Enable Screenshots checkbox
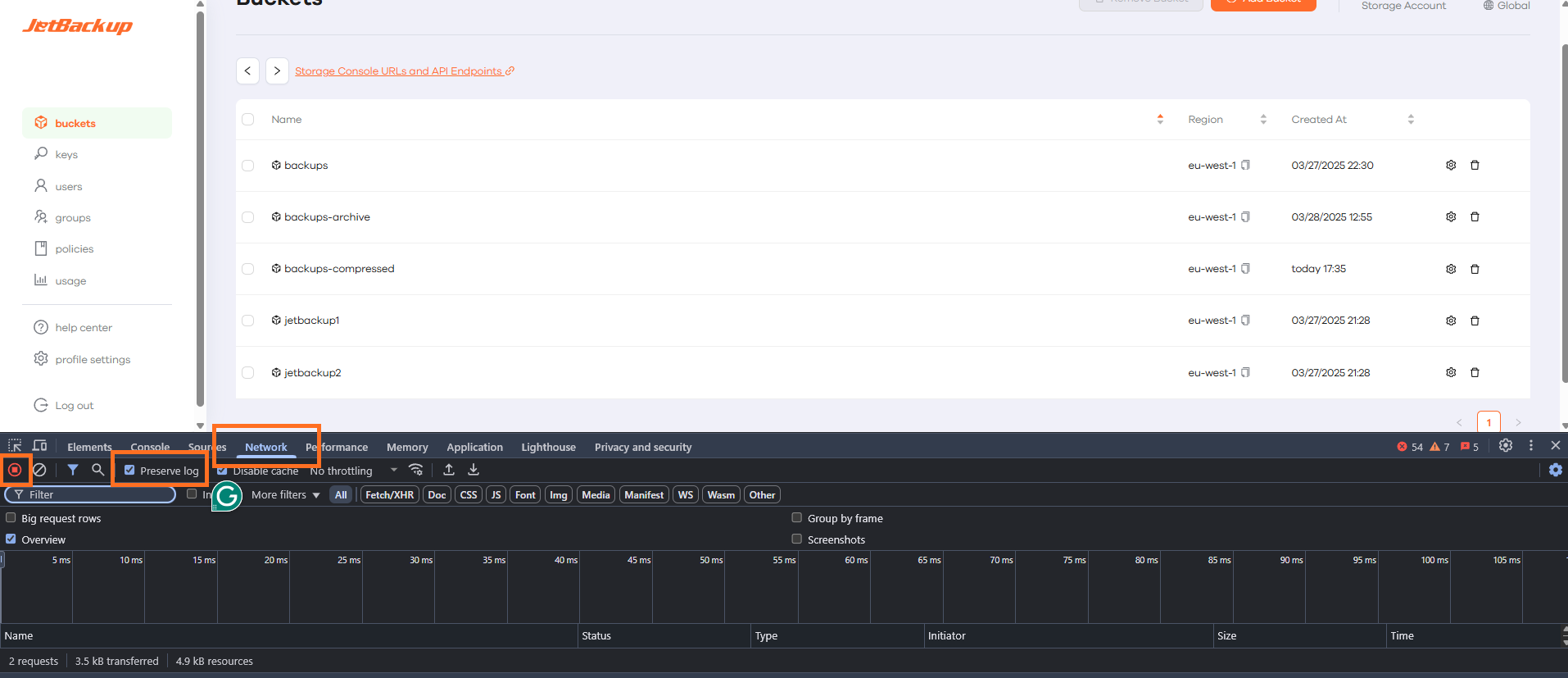Screen dimensions: 1568x678 [796, 539]
